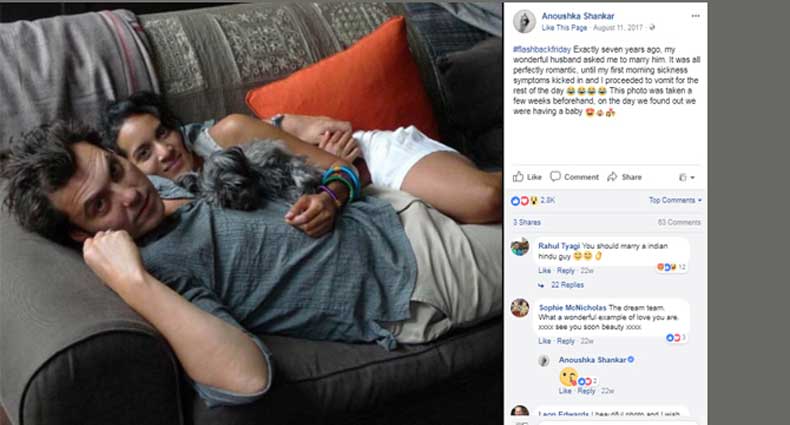Click Rahul Tyagi's profile avatar
This screenshot has width=790, height=425.
pyautogui.click(x=520, y=247)
